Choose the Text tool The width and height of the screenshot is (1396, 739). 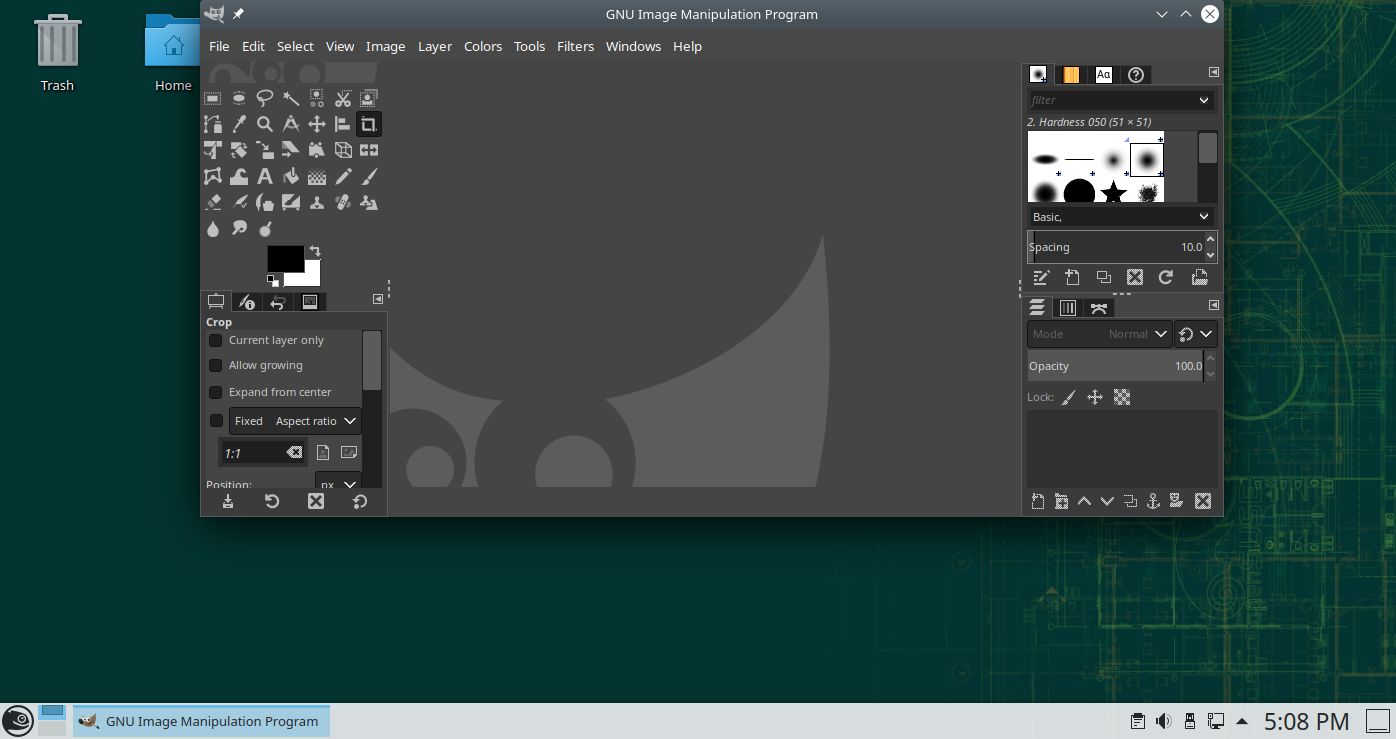tap(265, 177)
